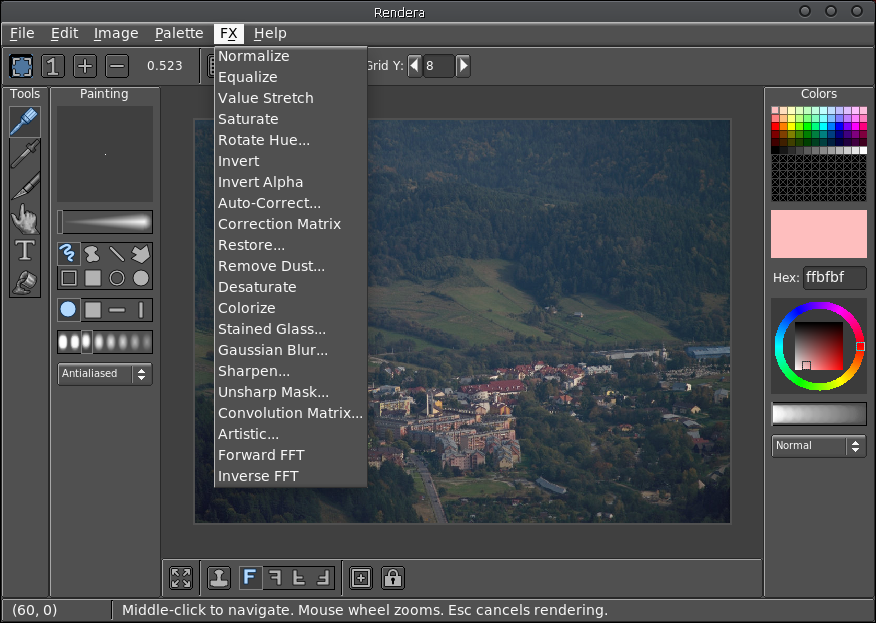Open Remove Dust... dialog

point(291,267)
